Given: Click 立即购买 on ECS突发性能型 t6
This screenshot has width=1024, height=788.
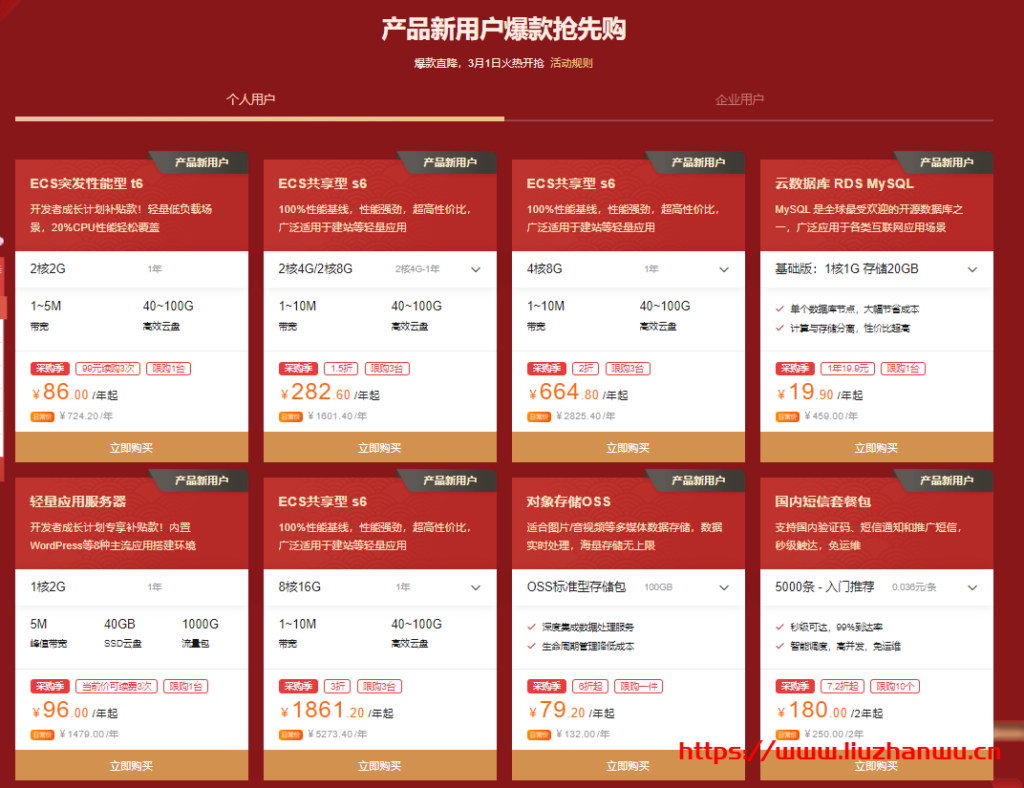Looking at the screenshot, I should pos(132,448).
